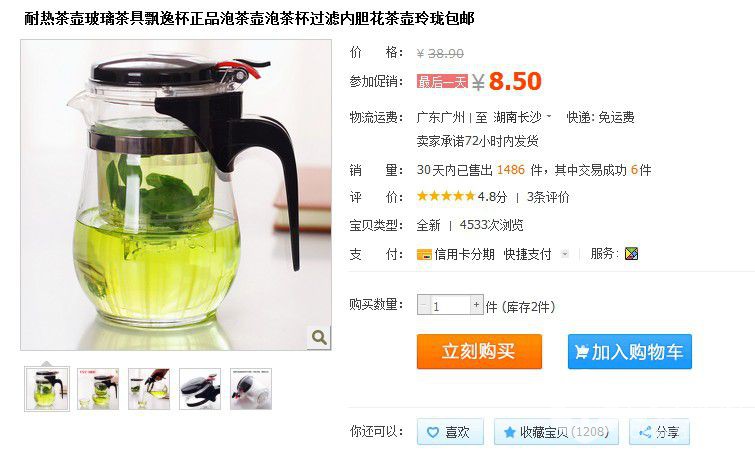Click the quantity input field
Screen dimensions: 755x449
450,305
